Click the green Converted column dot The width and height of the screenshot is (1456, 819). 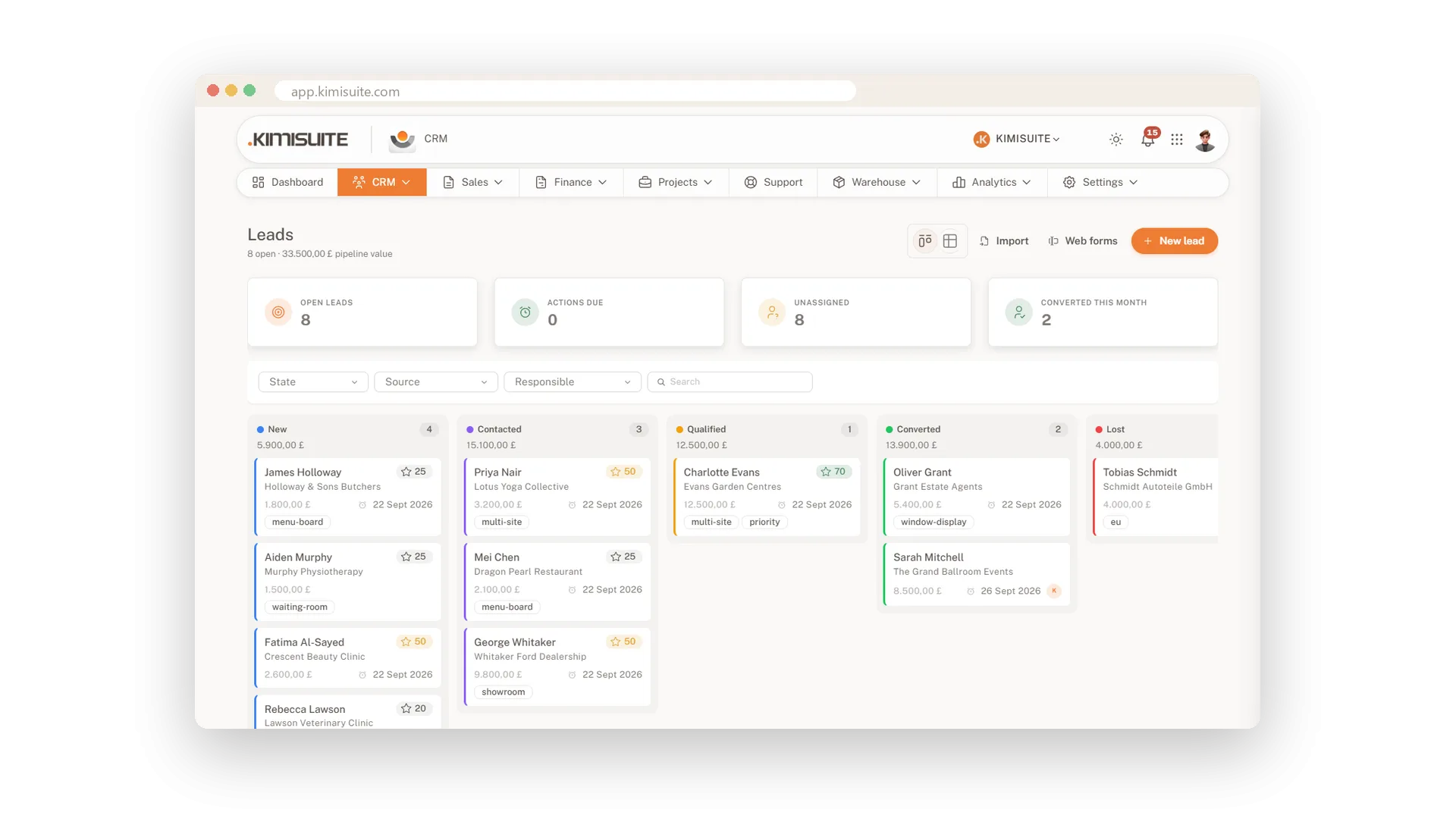(890, 430)
